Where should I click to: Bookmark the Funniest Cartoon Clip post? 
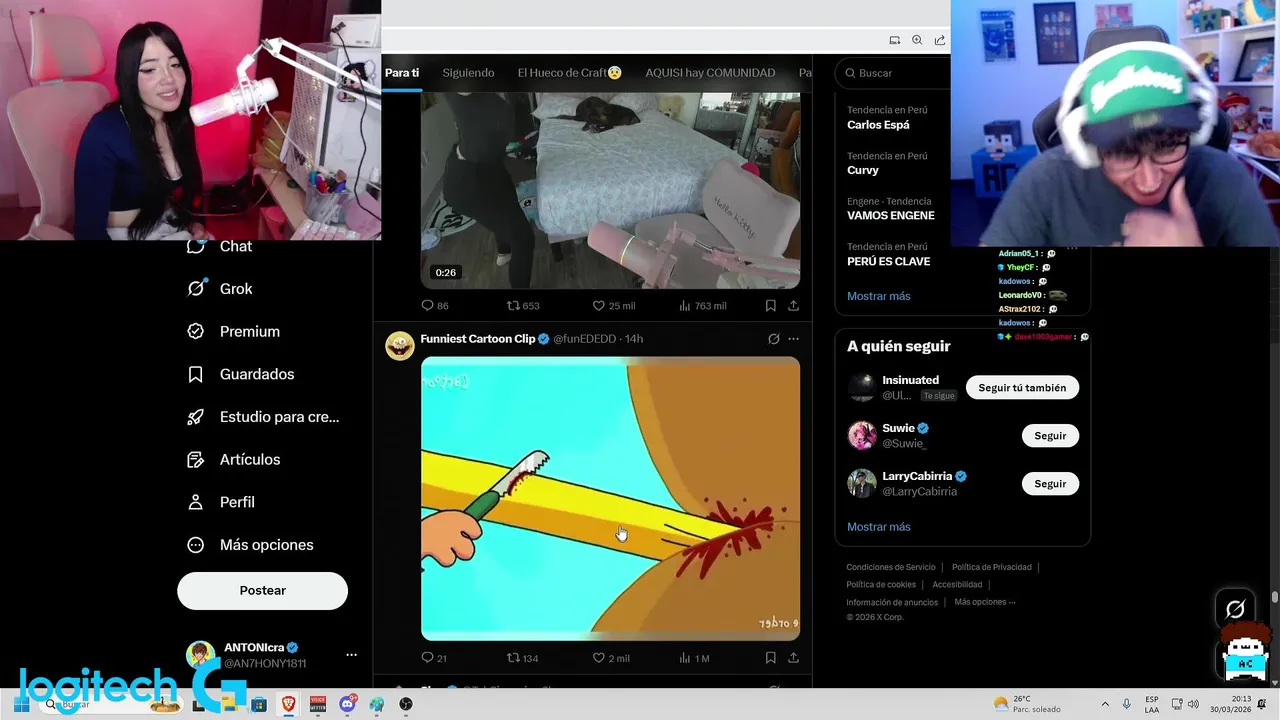(770, 658)
